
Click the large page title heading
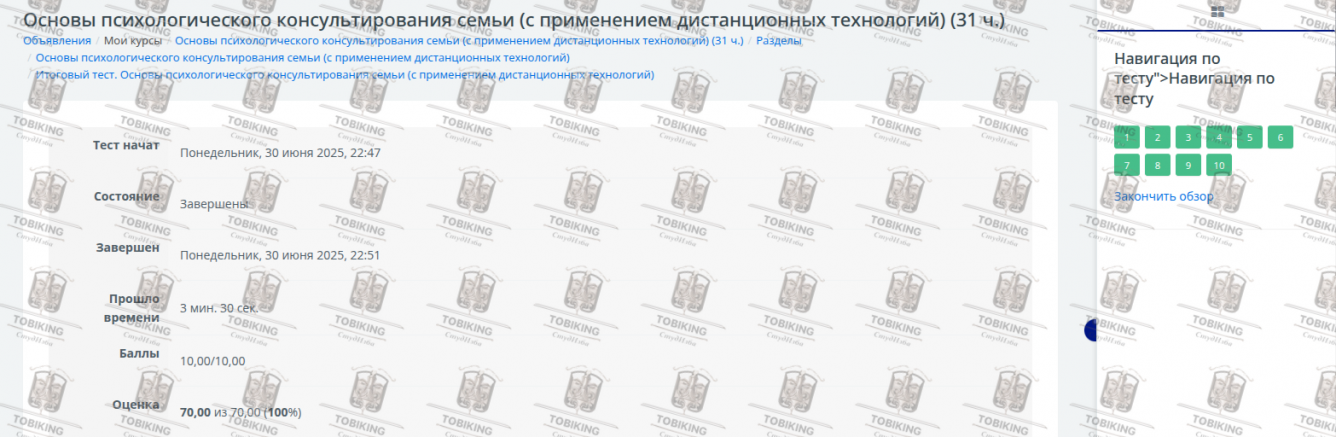514,20
